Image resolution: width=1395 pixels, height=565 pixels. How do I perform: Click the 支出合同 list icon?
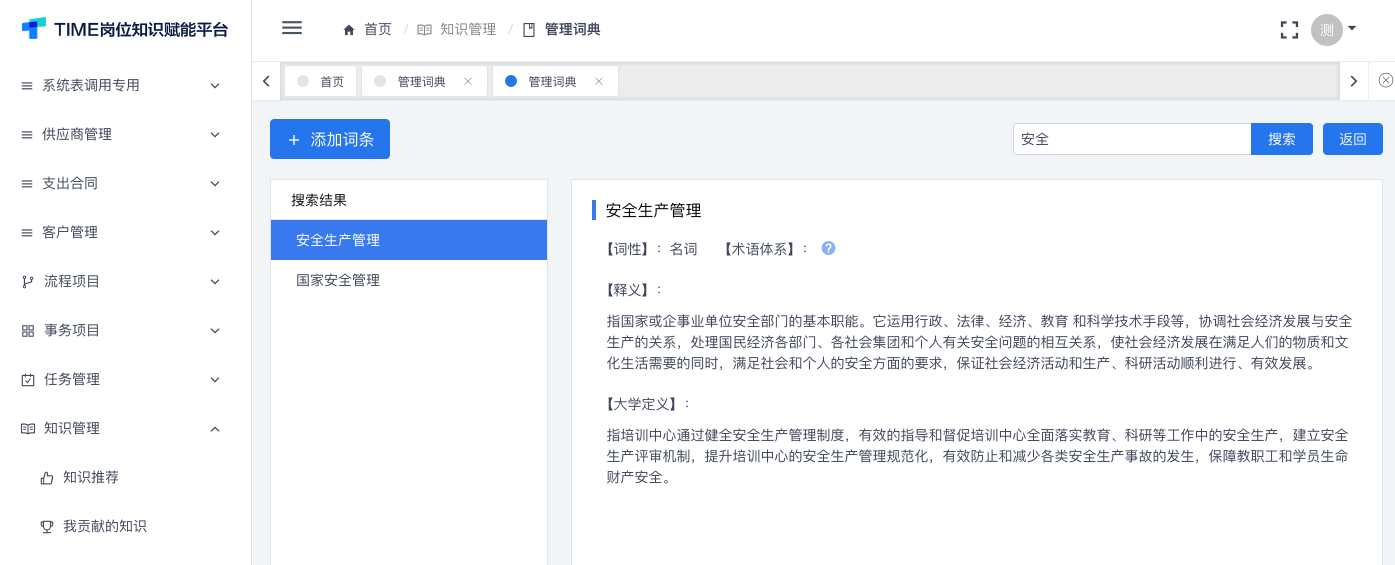coord(27,183)
